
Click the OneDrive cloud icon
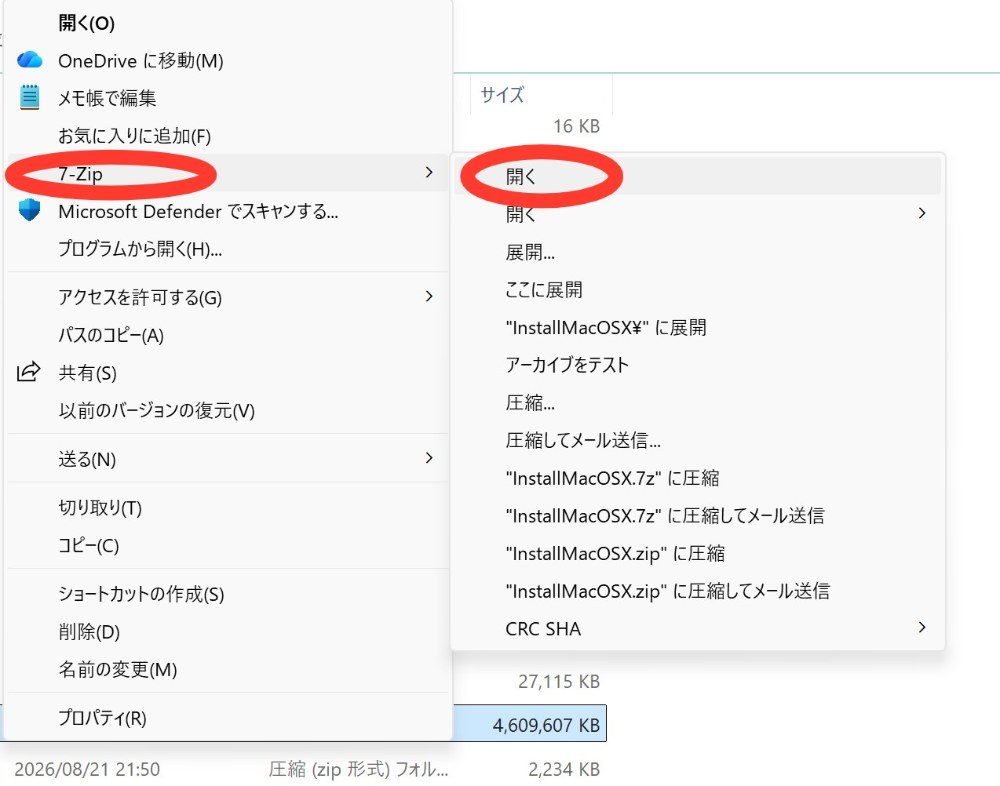tap(29, 60)
